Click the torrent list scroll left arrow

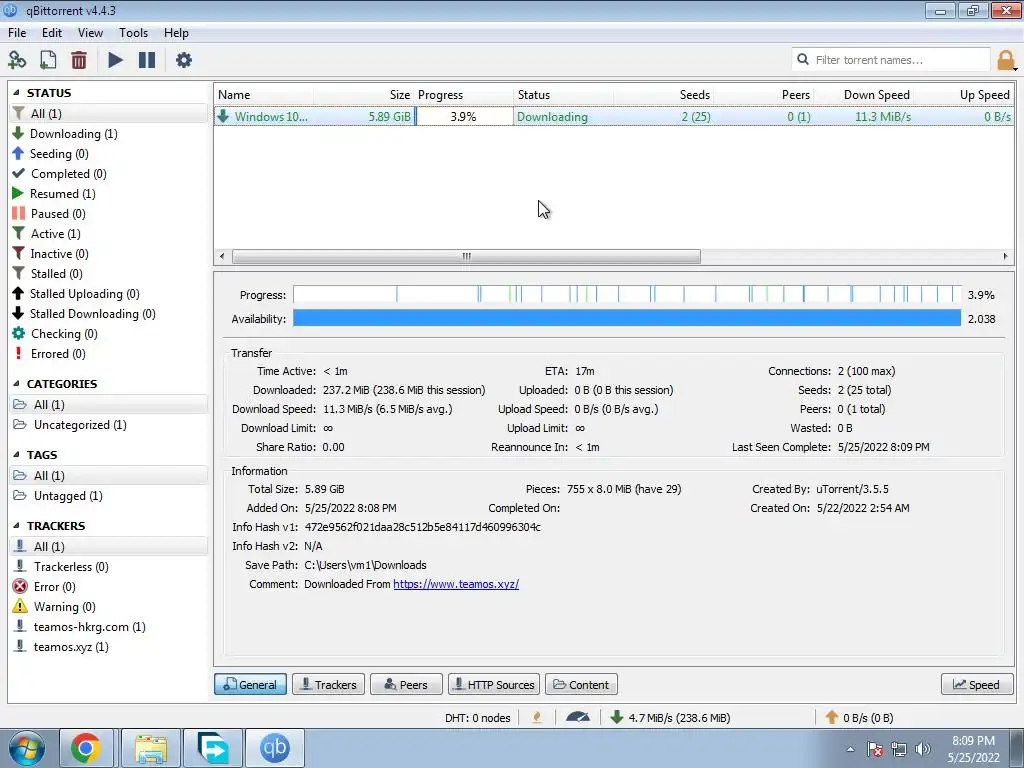pos(222,256)
